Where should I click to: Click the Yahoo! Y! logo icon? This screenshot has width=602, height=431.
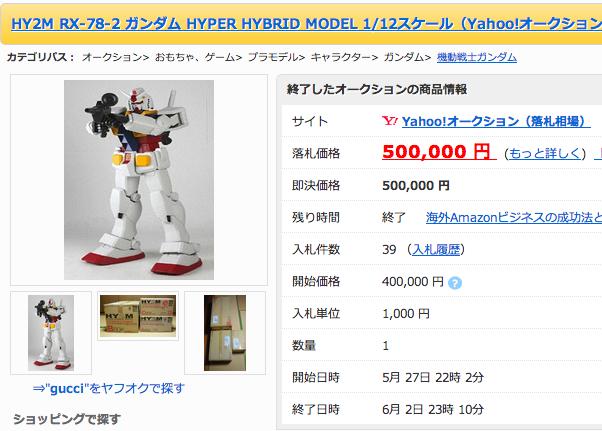click(x=390, y=121)
